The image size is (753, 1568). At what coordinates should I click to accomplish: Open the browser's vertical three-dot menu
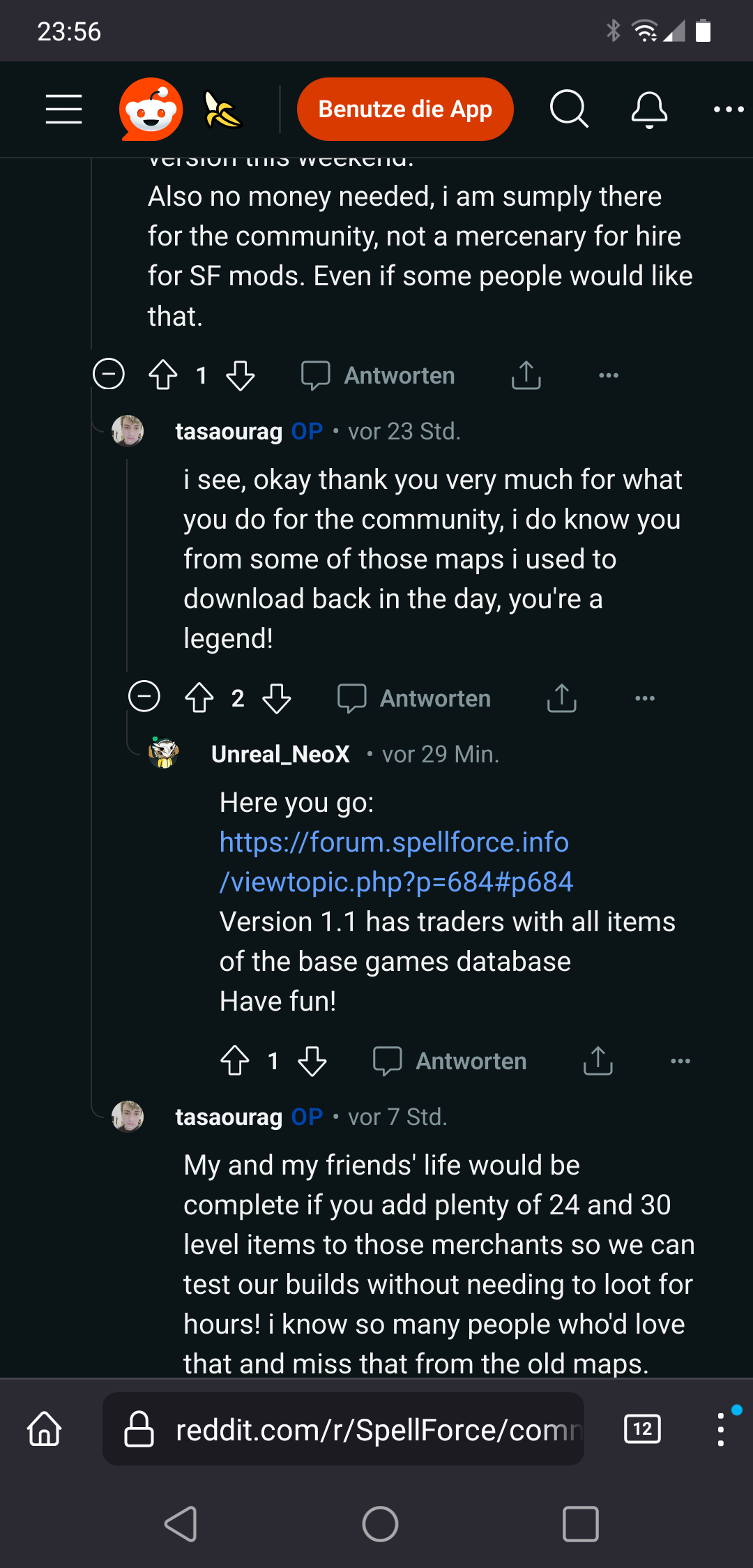[x=721, y=1430]
